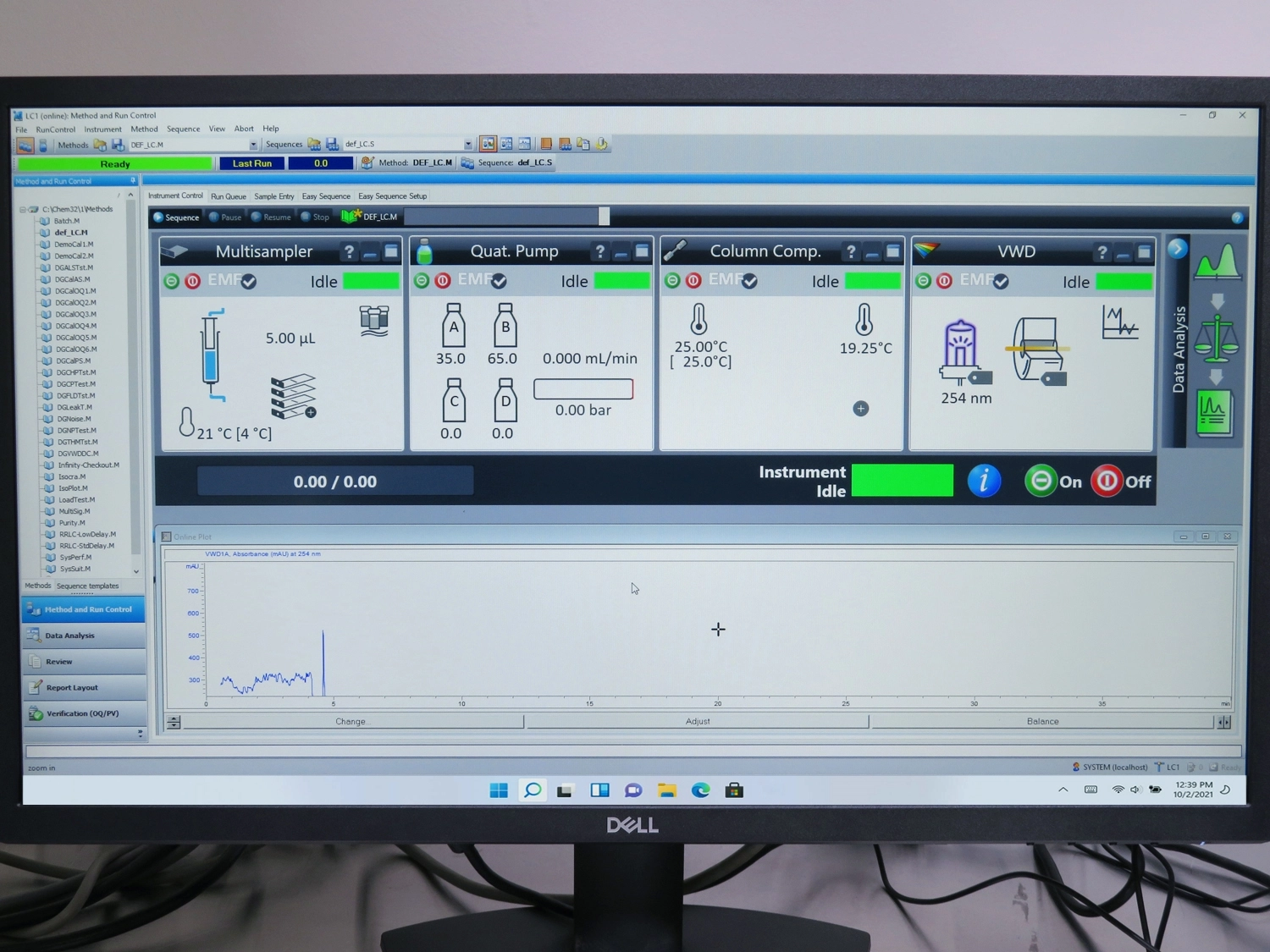Viewport: 1270px width, 952px height.
Task: Open Multisampler help question mark
Action: click(x=349, y=252)
